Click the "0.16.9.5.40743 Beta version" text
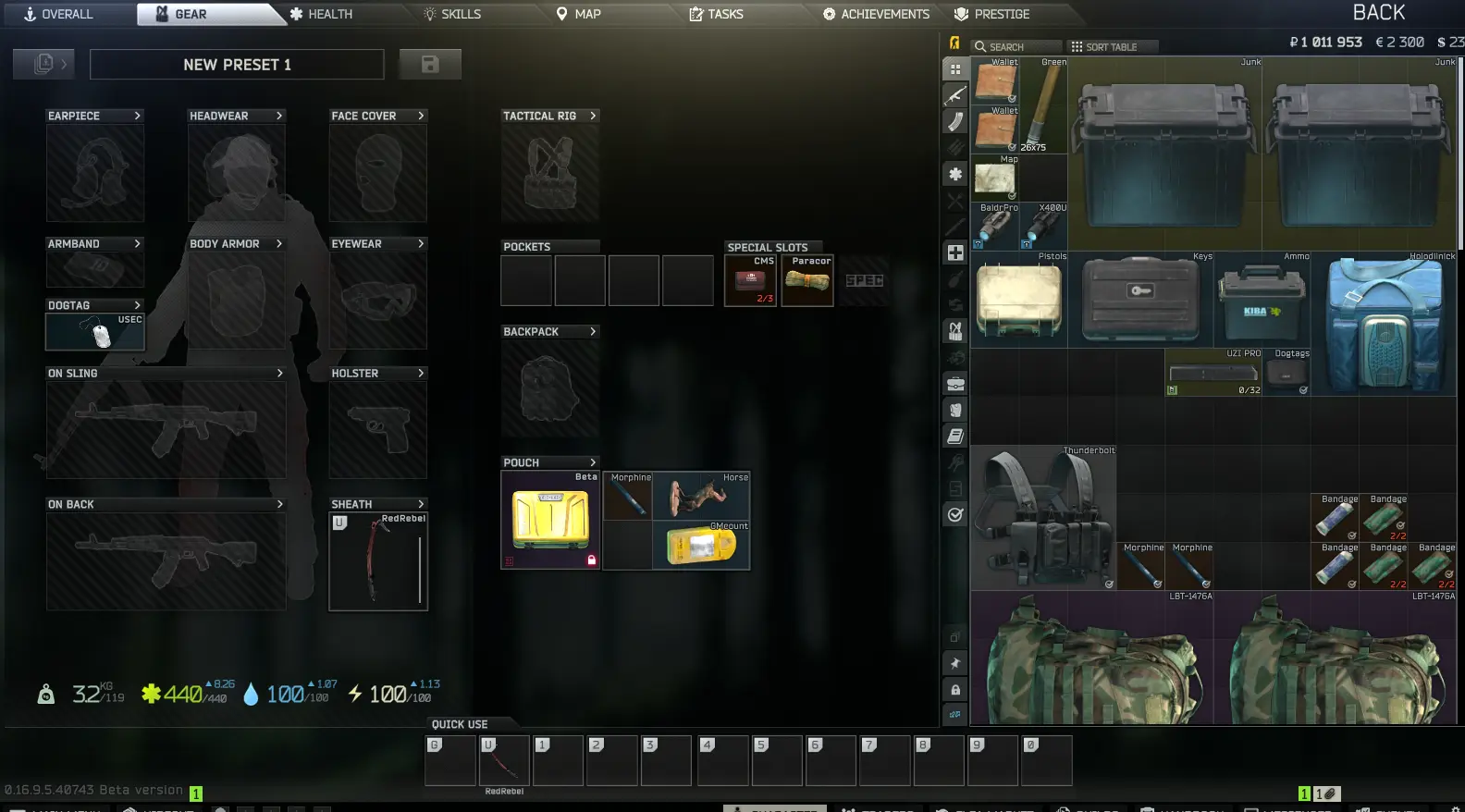The height and width of the screenshot is (812, 1465). 93,790
